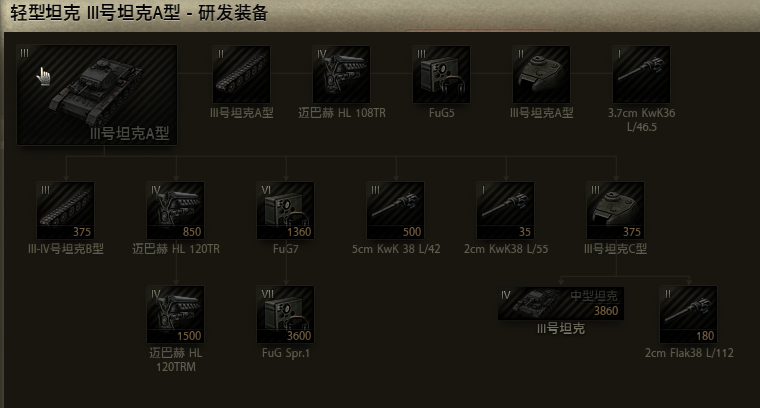Screen dimensions: 760x408
Task: Click the 5cm KwK 38 L/42 label text
Action: coord(396,249)
